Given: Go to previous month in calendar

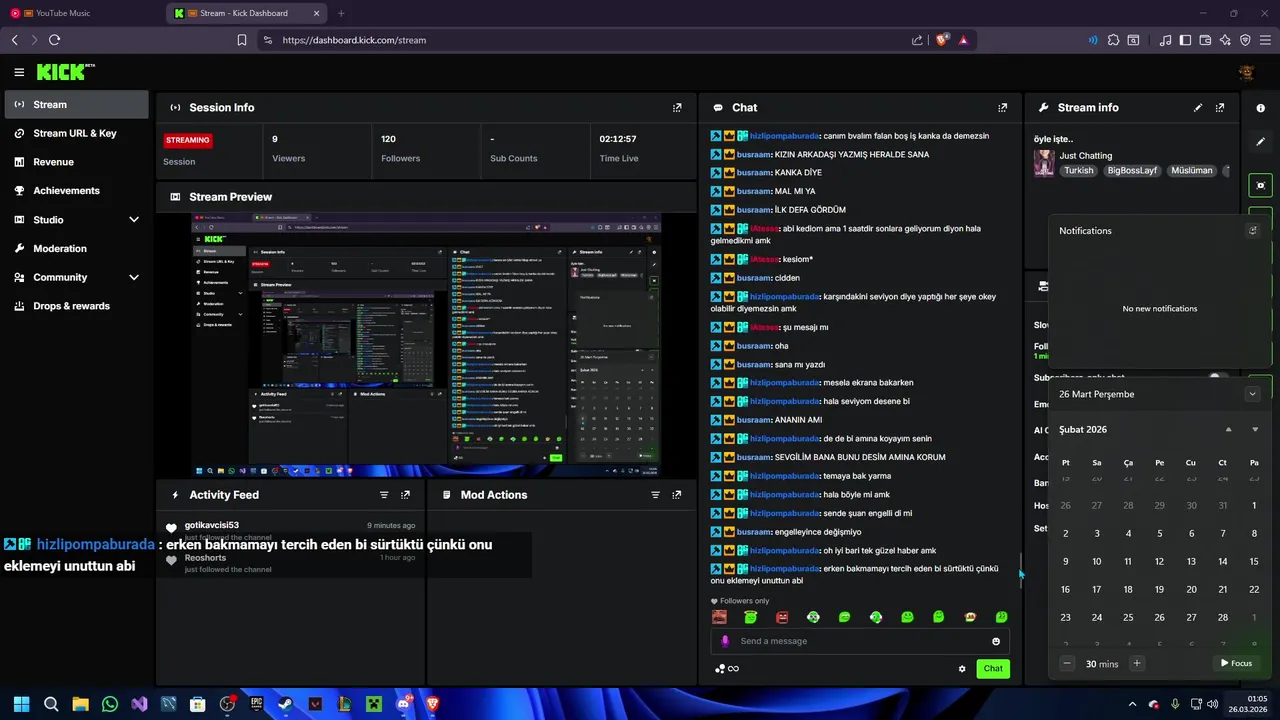Looking at the screenshot, I should tap(1228, 430).
